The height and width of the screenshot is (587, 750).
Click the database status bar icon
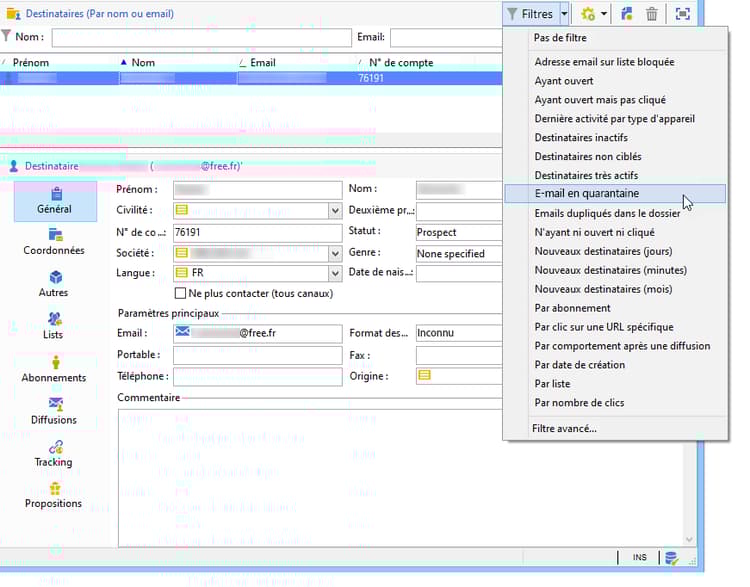point(671,558)
